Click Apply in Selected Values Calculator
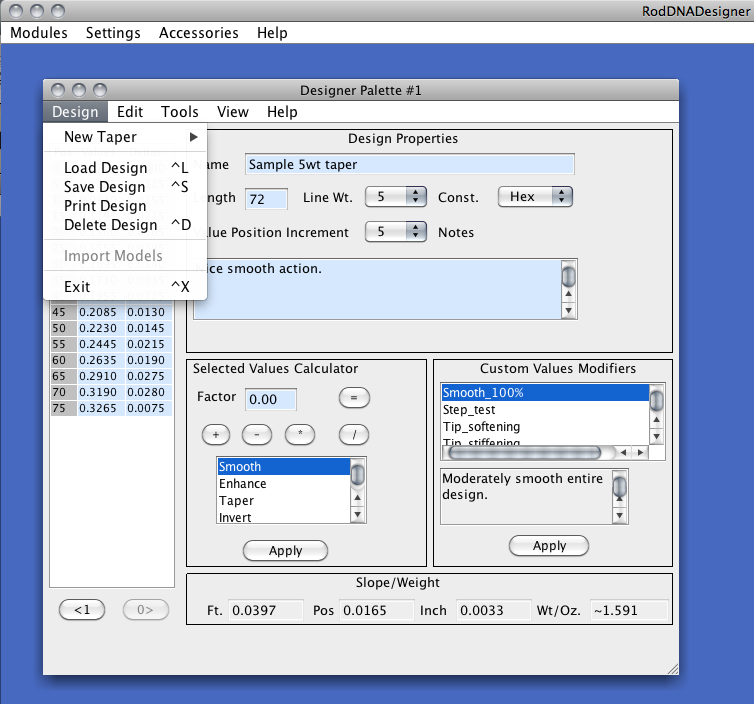The height and width of the screenshot is (704, 754). (x=286, y=551)
